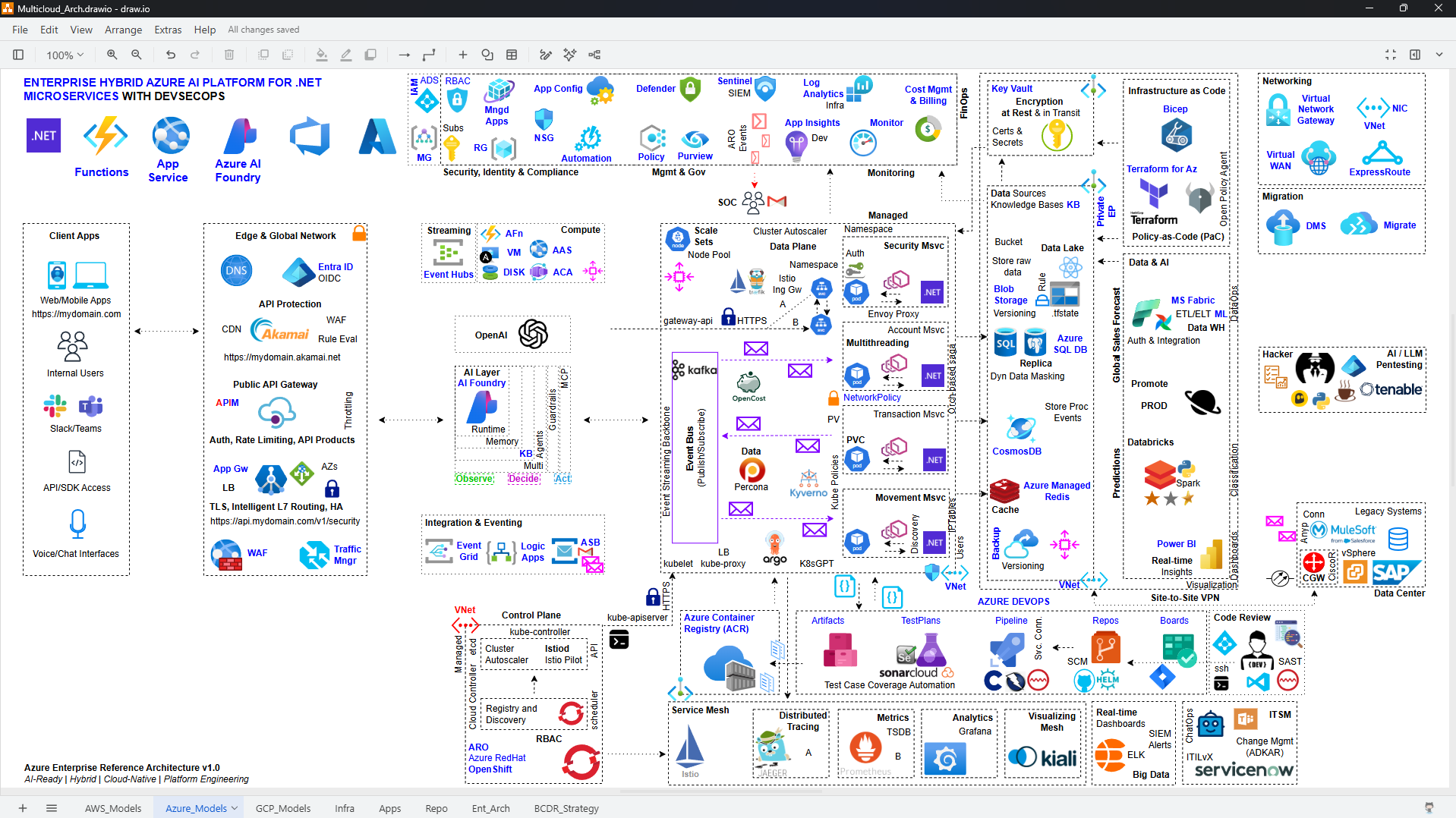This screenshot has height=818, width=1456.
Task: Click the .NET logo icon in diagram
Action: [44, 136]
